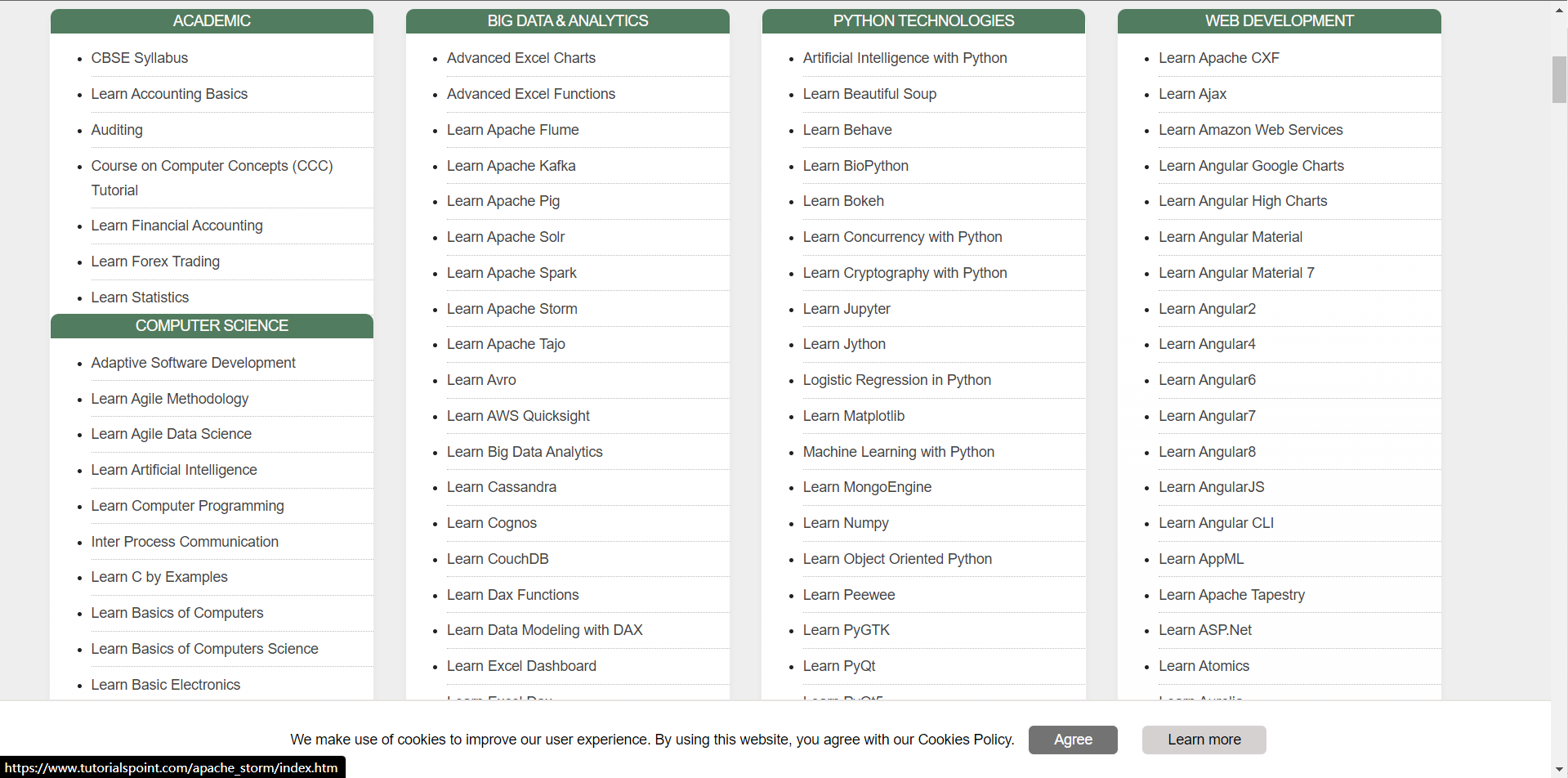Open Advanced Excel Charts link
The width and height of the screenshot is (1568, 778).
click(521, 58)
